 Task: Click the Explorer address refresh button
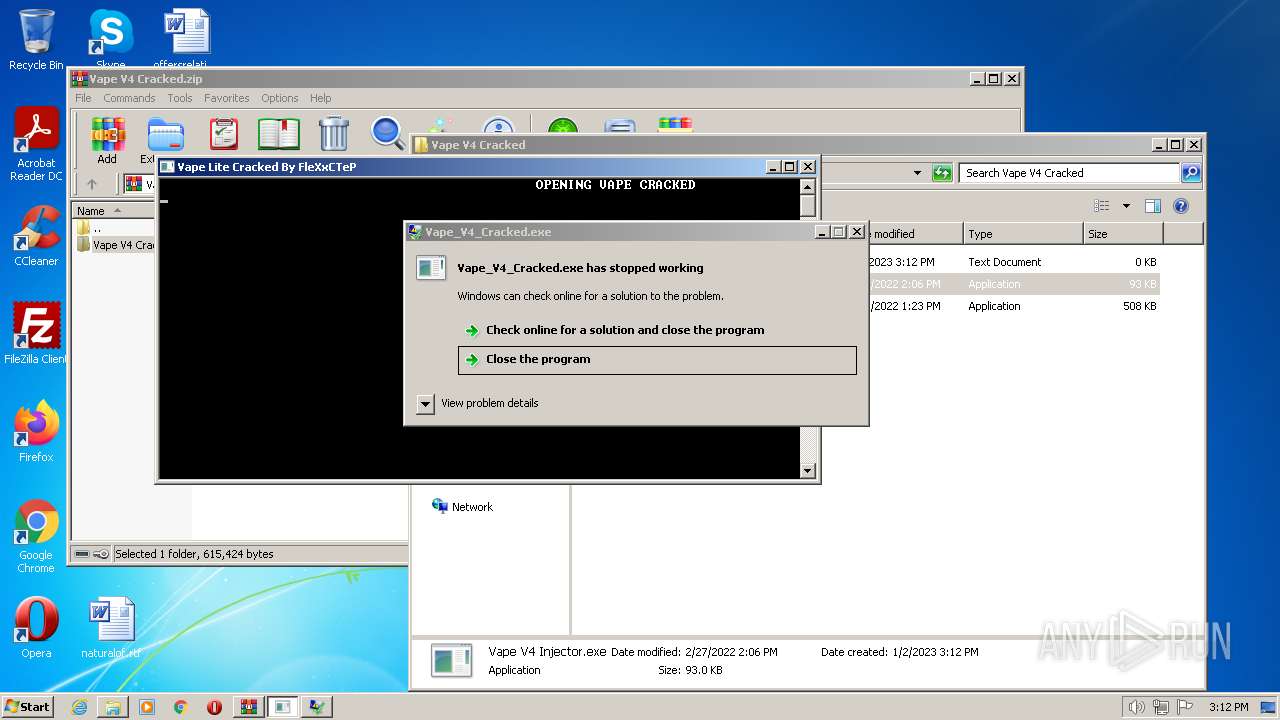click(x=942, y=173)
